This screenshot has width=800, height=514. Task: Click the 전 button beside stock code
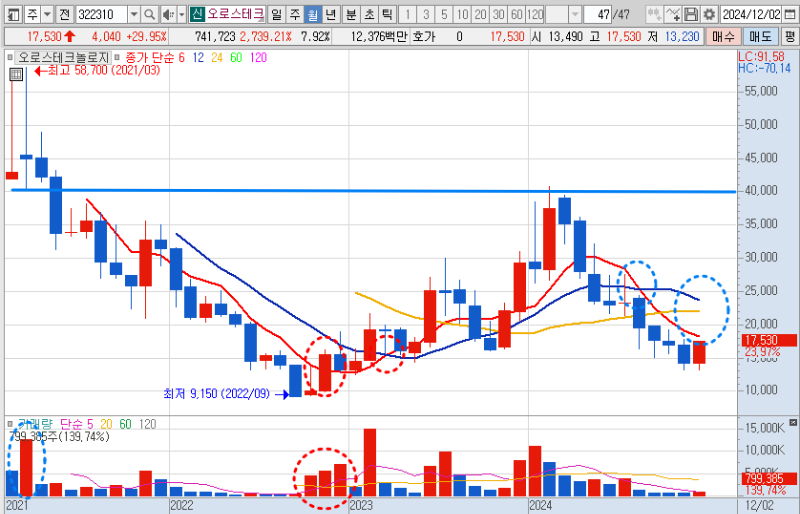[x=64, y=14]
